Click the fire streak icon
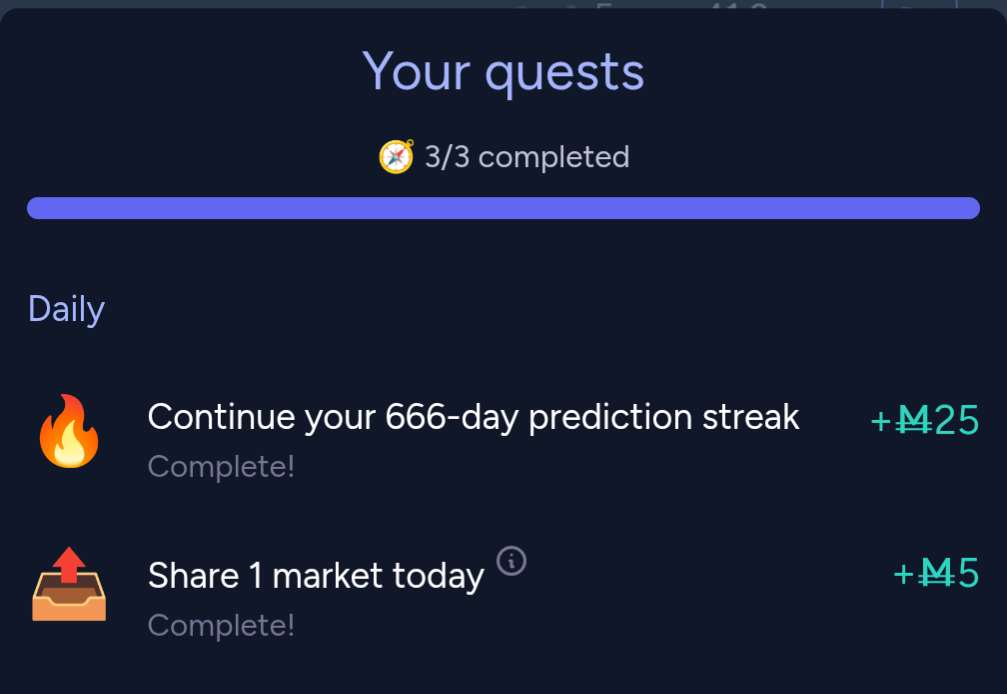The width and height of the screenshot is (1007, 694). point(69,431)
